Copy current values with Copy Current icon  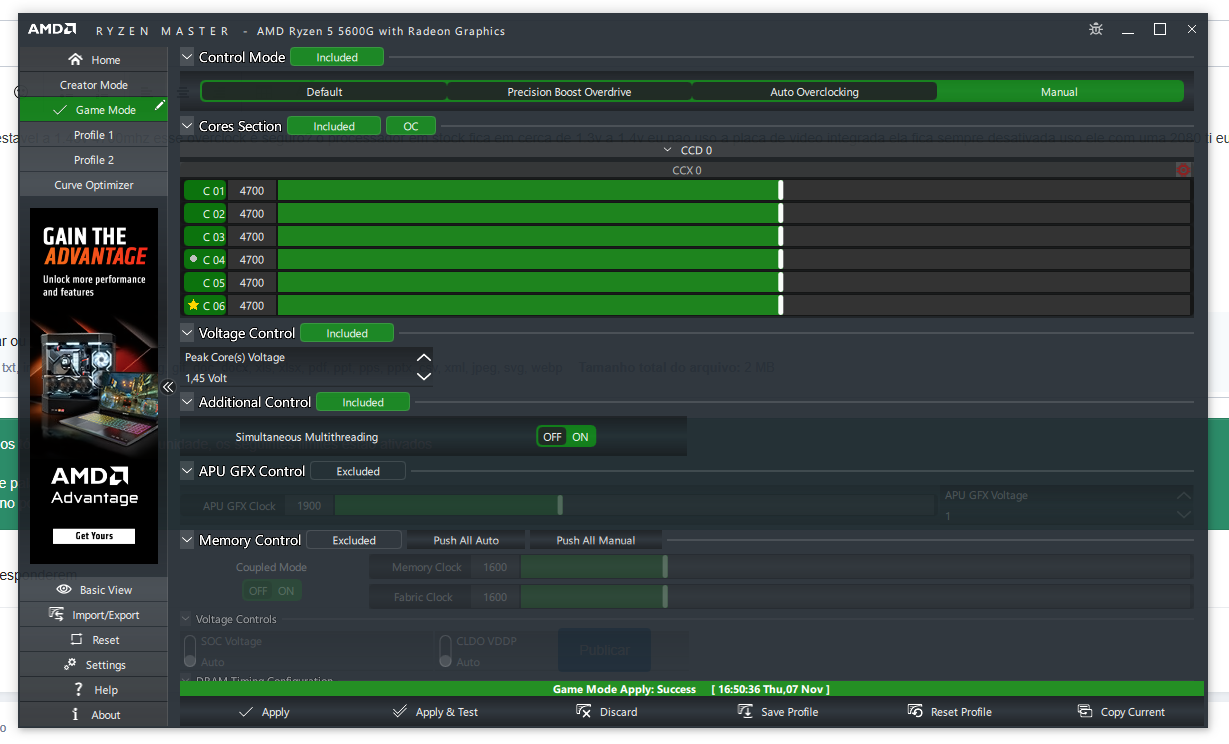1085,712
